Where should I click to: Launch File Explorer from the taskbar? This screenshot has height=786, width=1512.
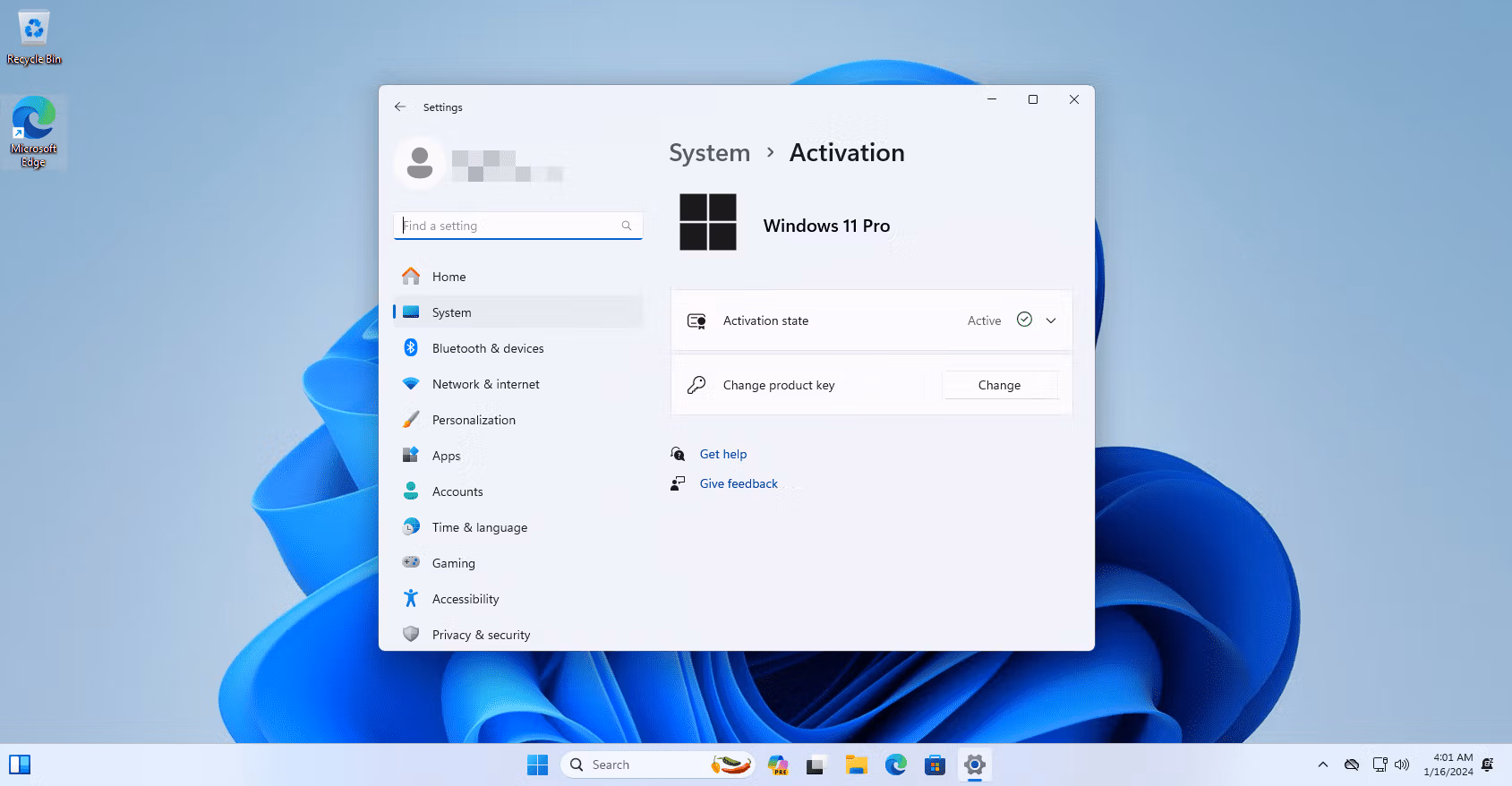coord(857,765)
